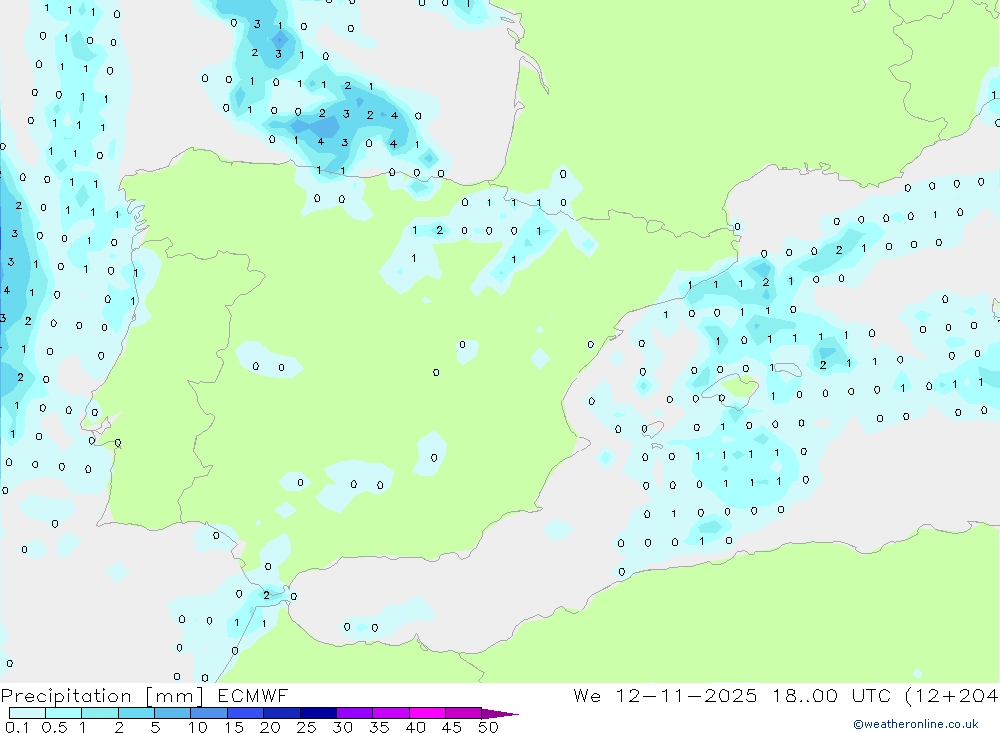Viewport: 1000px width, 733px height.
Task: Click the 'Precipitation' title text
Action: click(66, 696)
